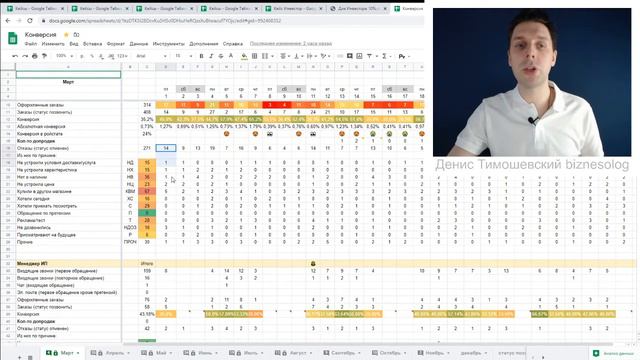Click the Create filter icon
This screenshot has width=640, height=360.
[x=369, y=56]
